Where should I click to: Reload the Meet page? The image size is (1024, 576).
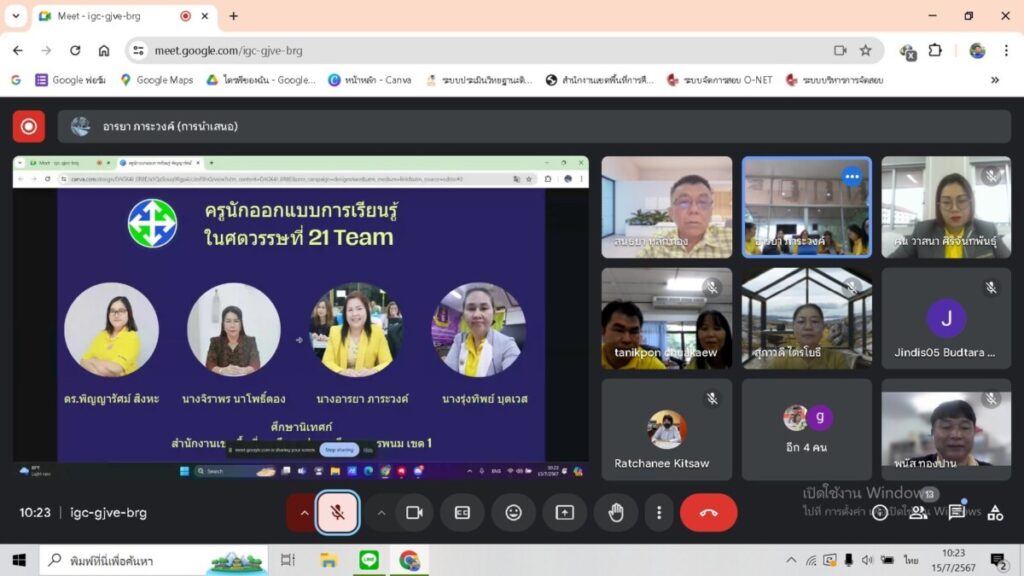click(75, 50)
